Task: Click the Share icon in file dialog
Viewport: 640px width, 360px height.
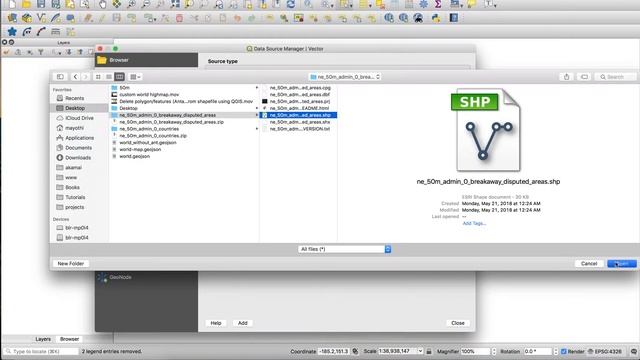Action: coord(567,77)
